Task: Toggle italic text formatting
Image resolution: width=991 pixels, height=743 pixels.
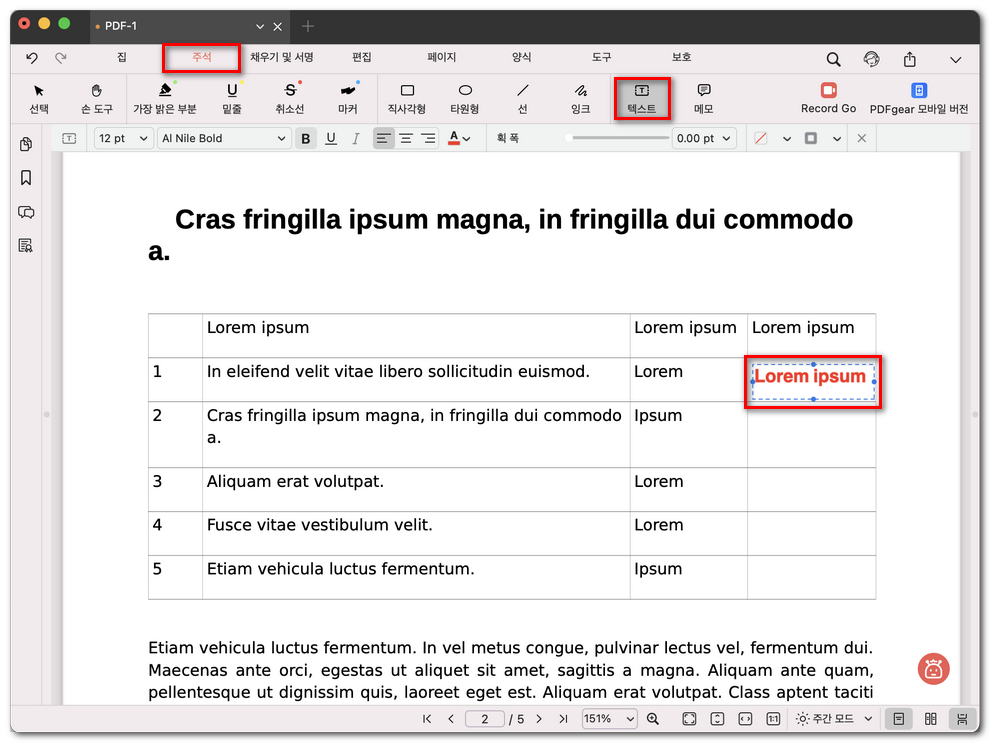Action: point(355,139)
